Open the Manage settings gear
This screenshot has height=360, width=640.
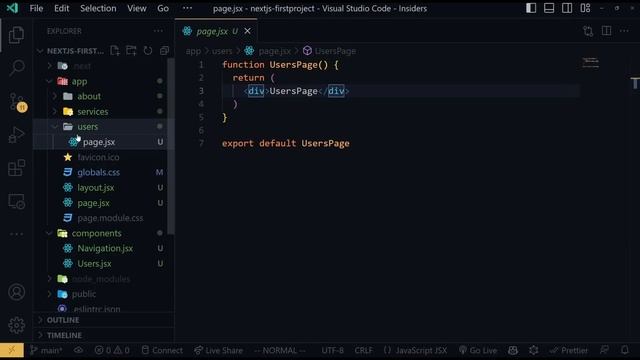[16, 325]
